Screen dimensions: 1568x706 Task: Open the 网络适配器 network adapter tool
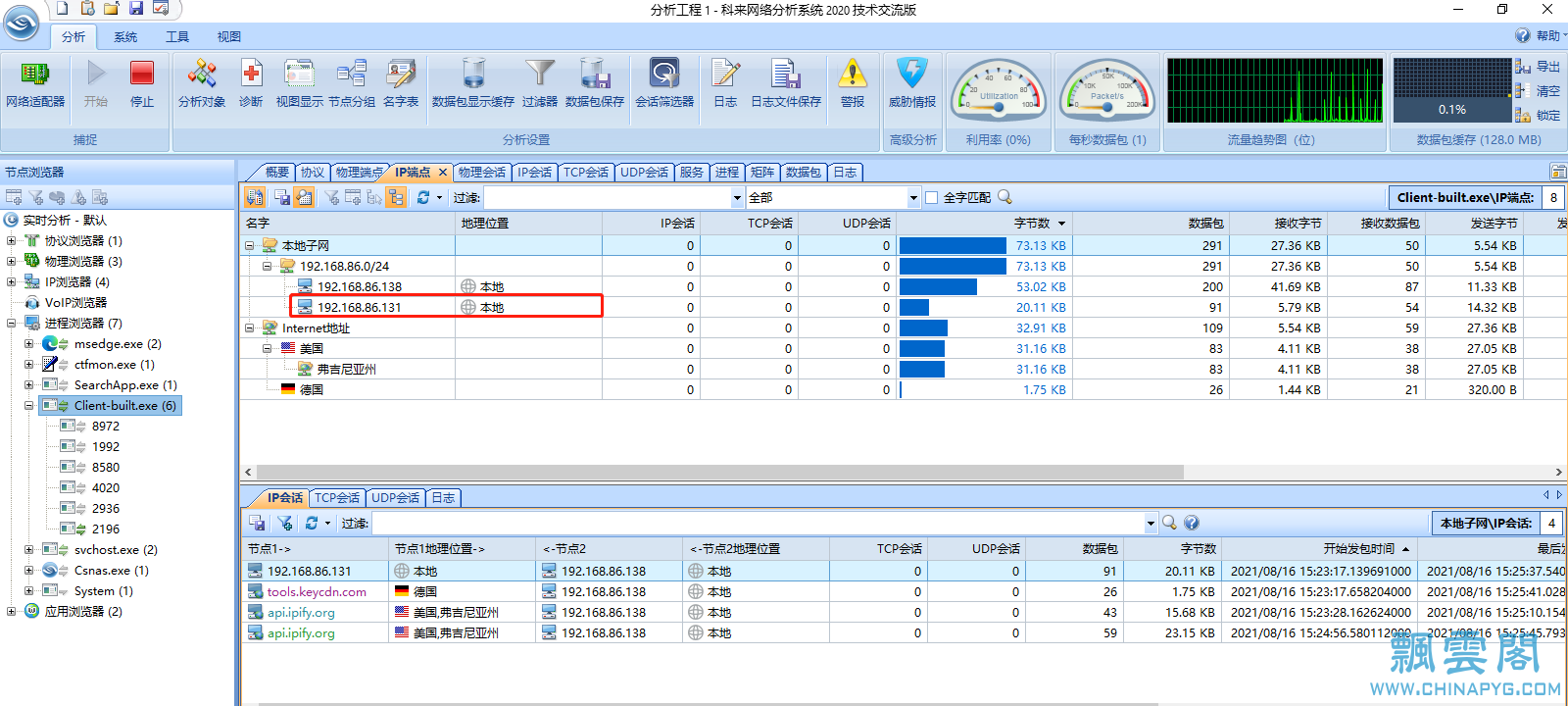click(x=35, y=84)
